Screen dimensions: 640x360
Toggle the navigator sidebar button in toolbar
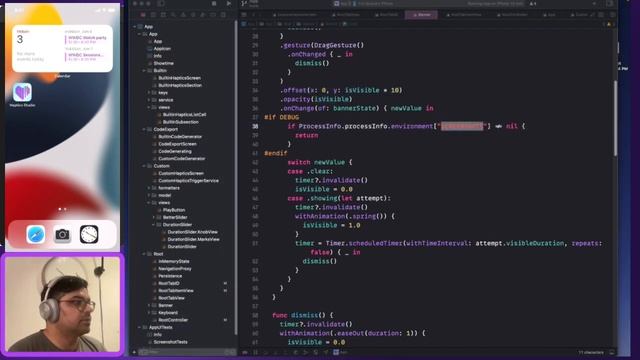(x=161, y=3)
